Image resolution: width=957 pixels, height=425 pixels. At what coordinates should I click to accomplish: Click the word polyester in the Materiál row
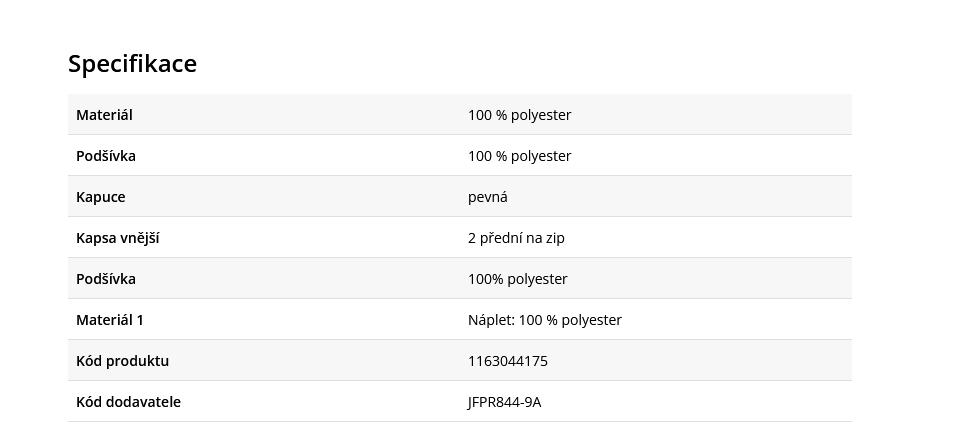[x=541, y=115]
